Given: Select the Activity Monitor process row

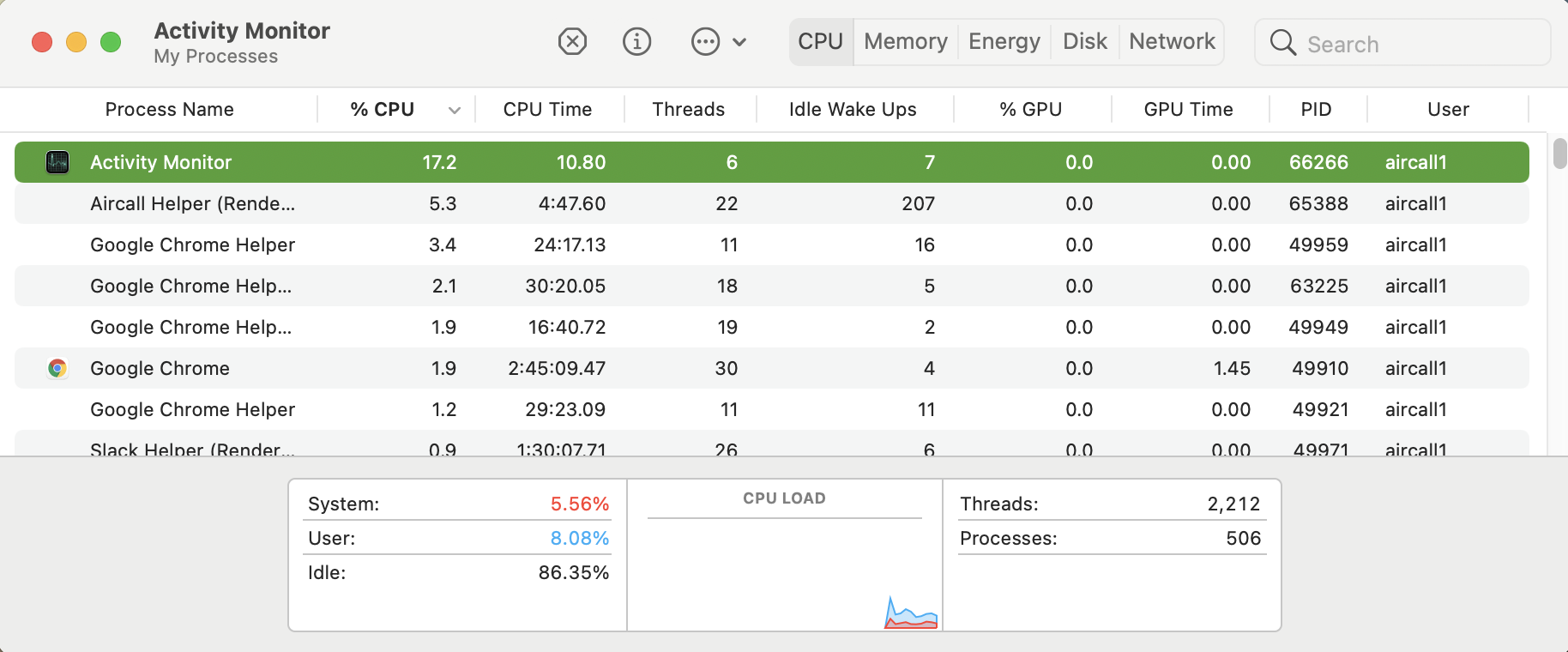Looking at the screenshot, I should pyautogui.click(x=772, y=162).
